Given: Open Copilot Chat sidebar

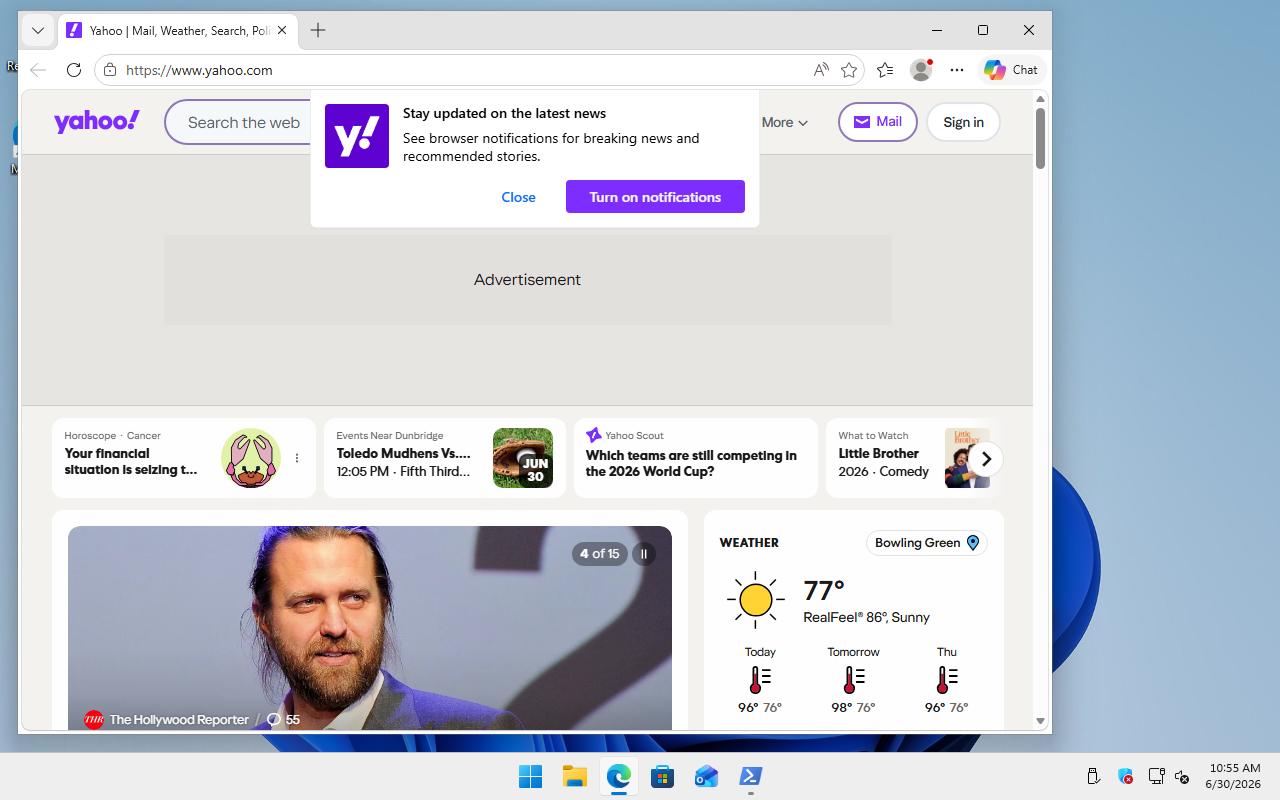Looking at the screenshot, I should click(x=1011, y=70).
